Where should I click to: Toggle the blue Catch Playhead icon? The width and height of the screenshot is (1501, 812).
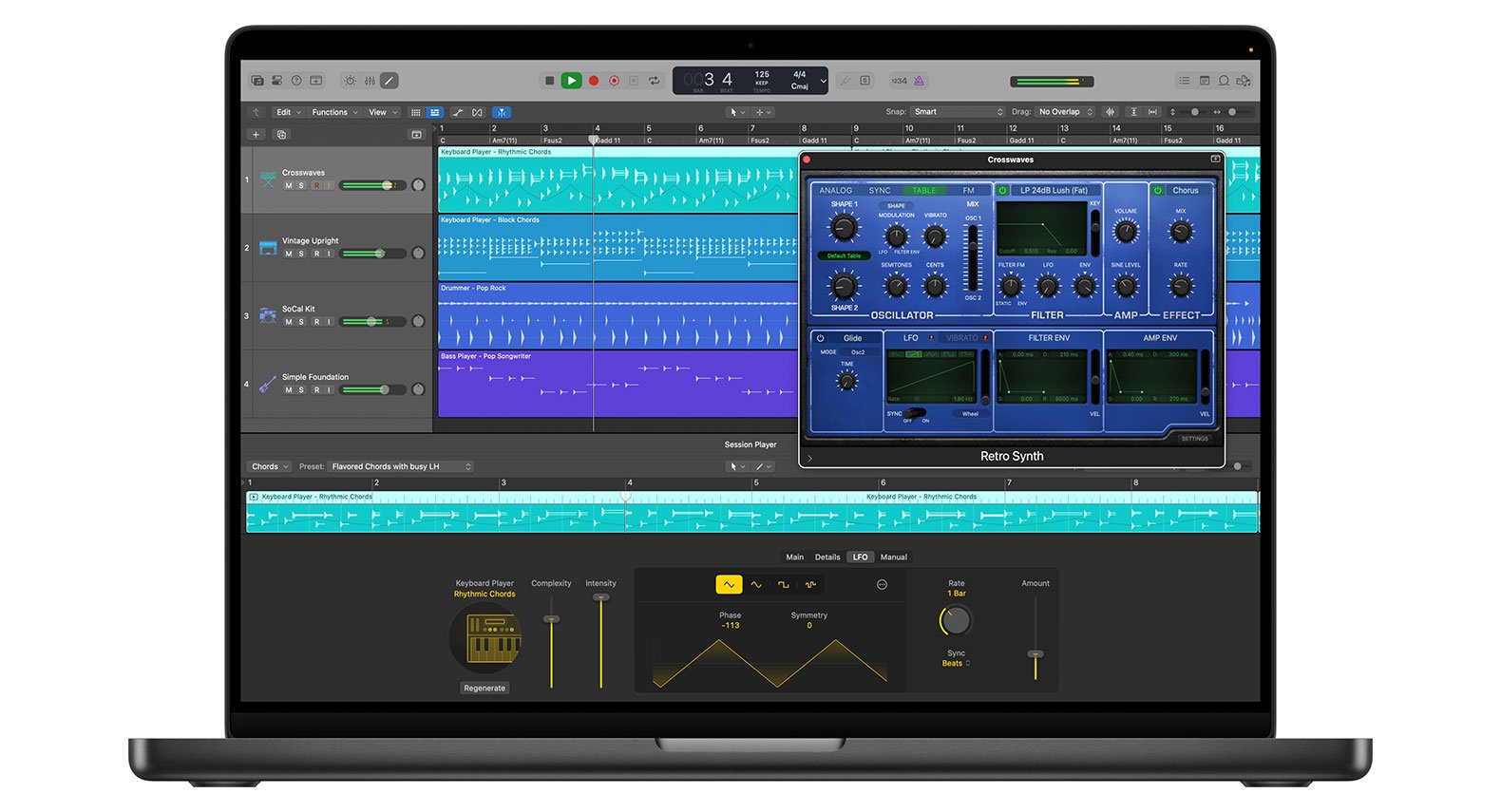tap(501, 112)
